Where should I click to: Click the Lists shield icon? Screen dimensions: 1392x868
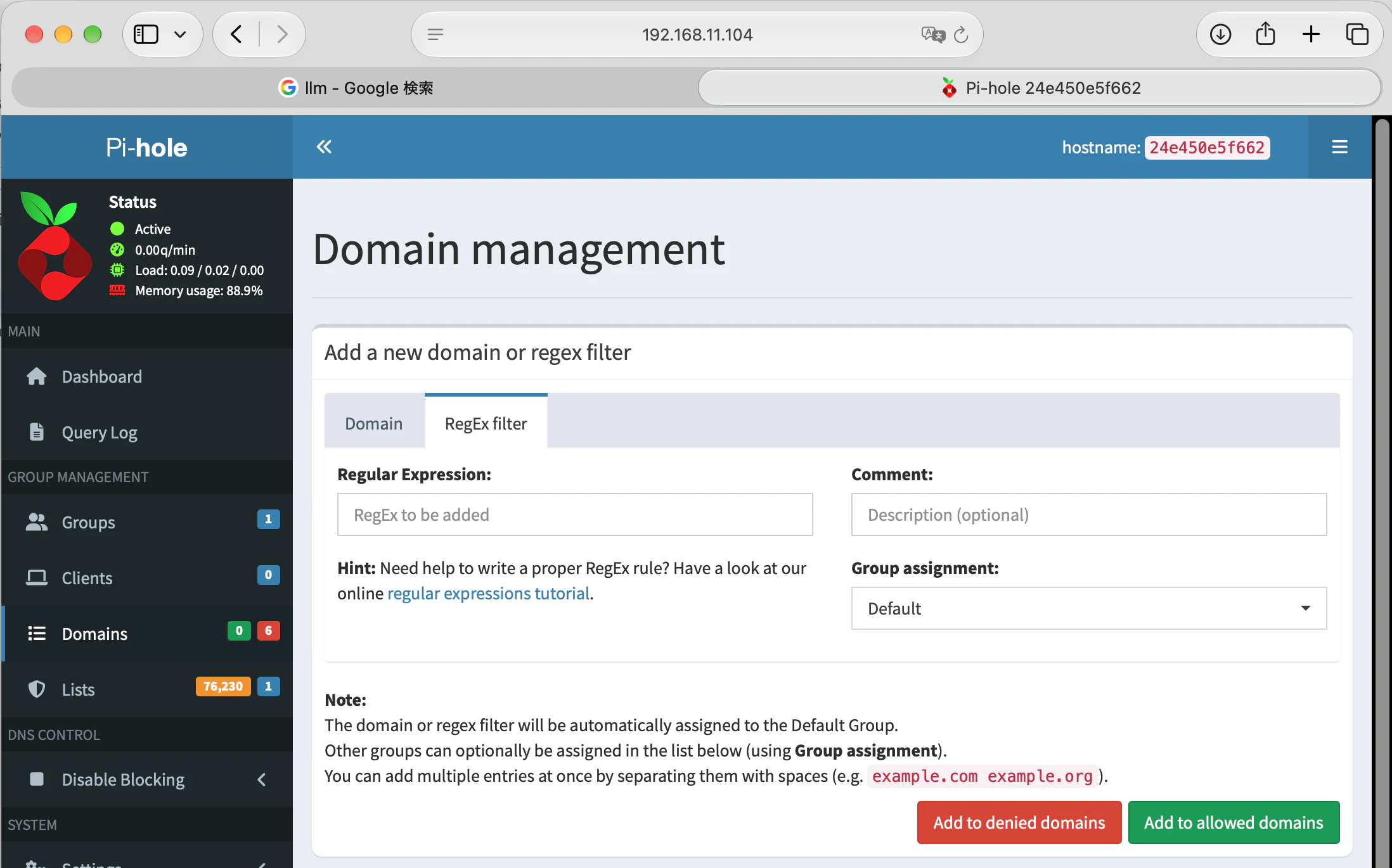point(36,689)
